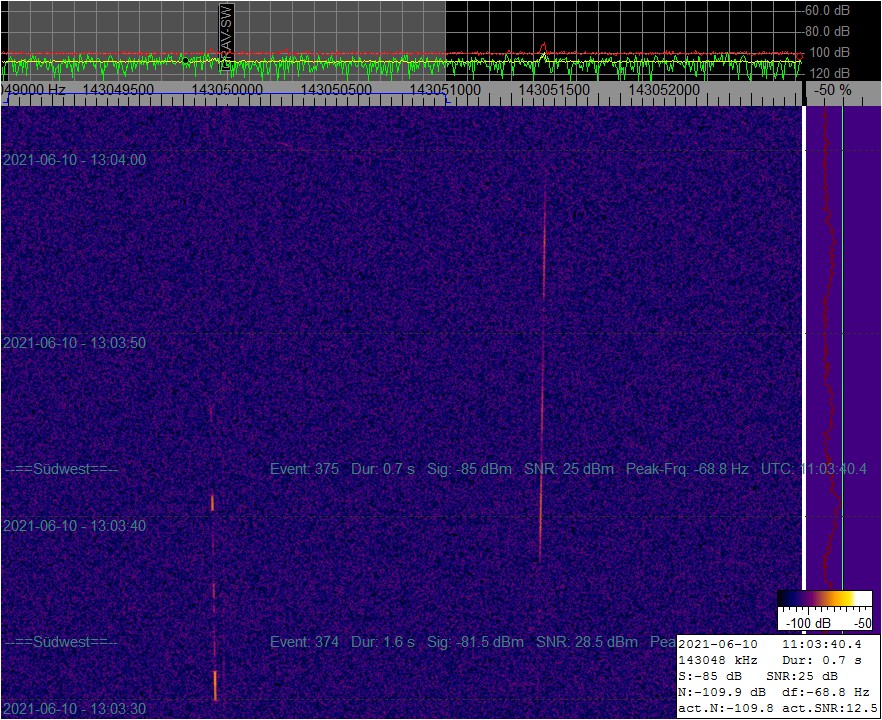Click the -50 % label
882x720 pixels.
coord(832,90)
